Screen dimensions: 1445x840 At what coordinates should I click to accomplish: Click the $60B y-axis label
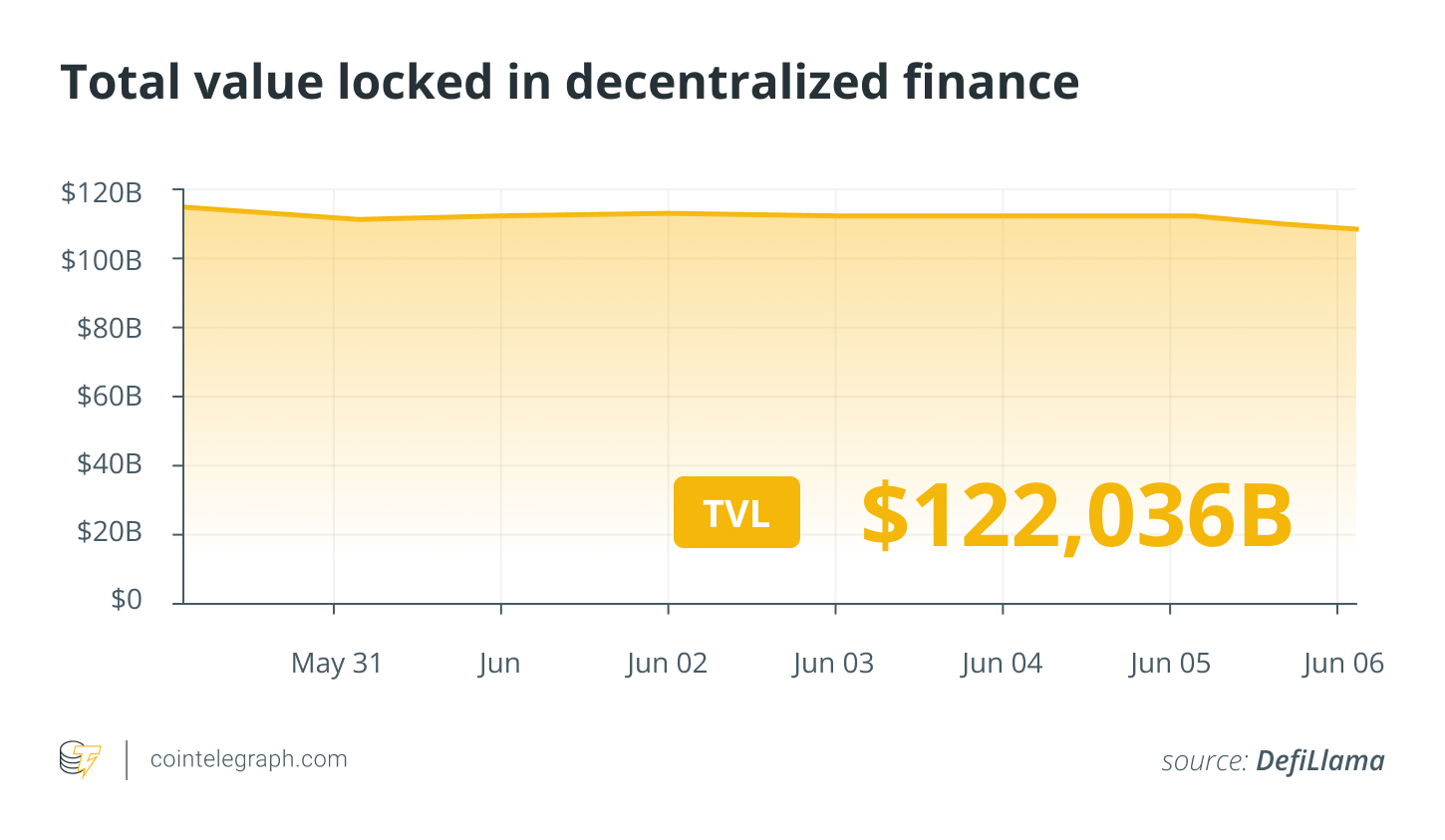[x=110, y=397]
